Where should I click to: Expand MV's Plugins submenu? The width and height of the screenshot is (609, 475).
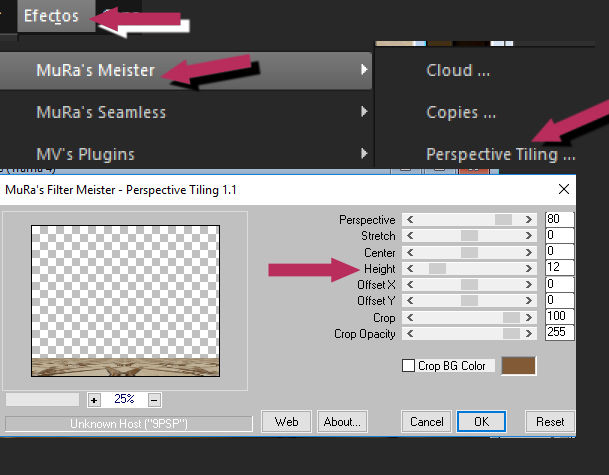(85, 154)
